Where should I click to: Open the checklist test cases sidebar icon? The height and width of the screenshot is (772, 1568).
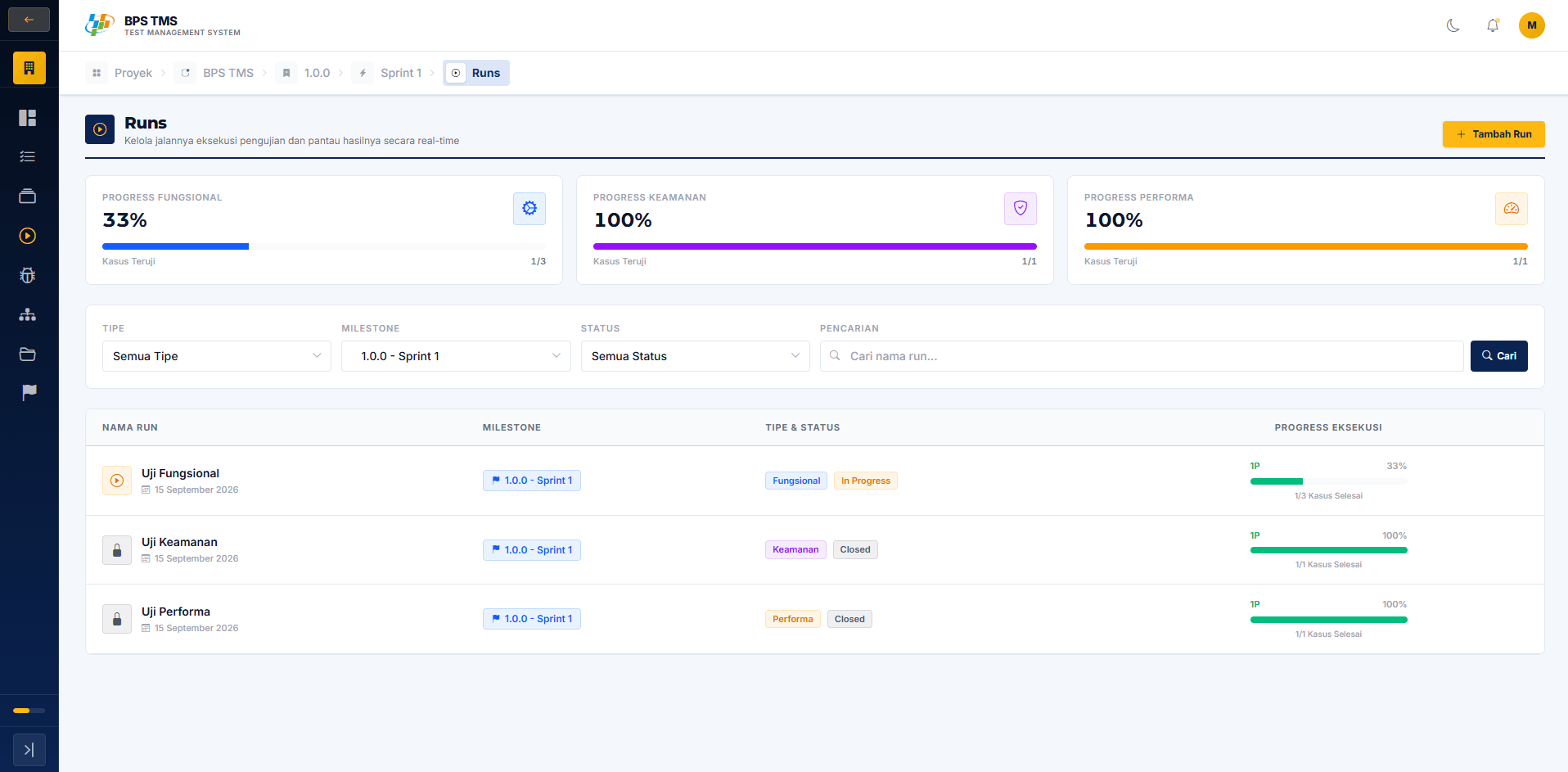(x=28, y=157)
